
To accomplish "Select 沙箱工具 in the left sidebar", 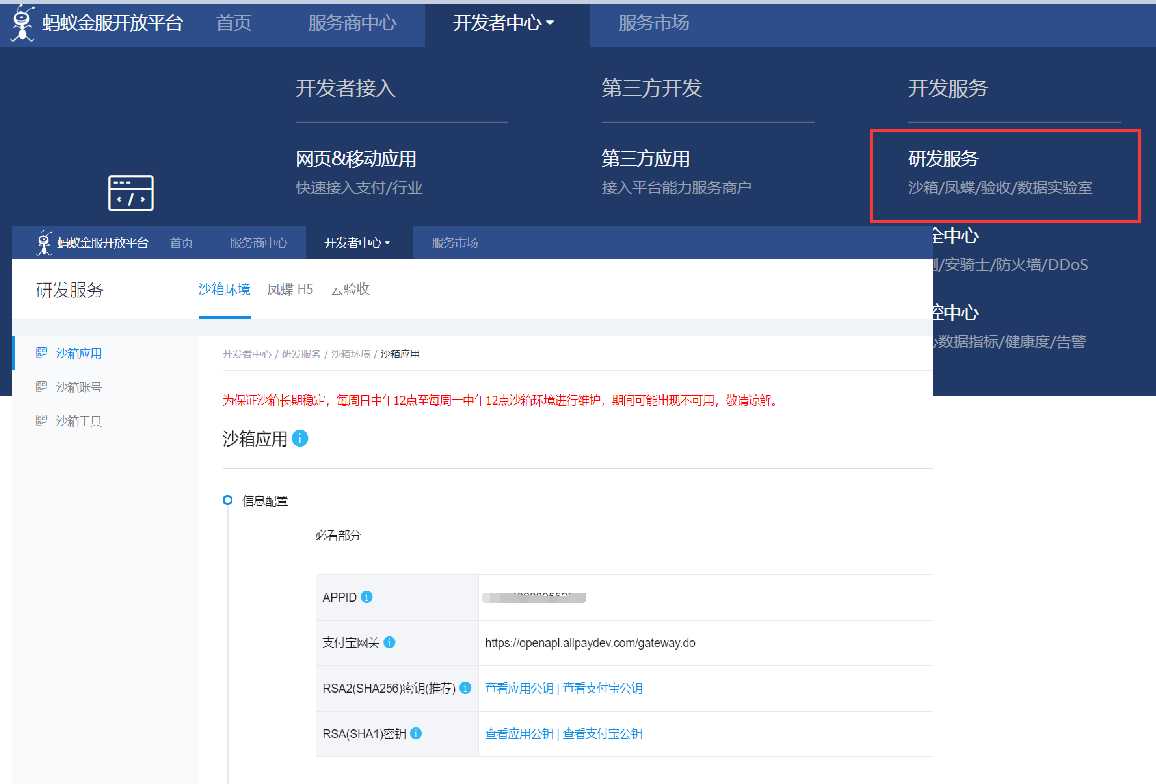I will (79, 421).
